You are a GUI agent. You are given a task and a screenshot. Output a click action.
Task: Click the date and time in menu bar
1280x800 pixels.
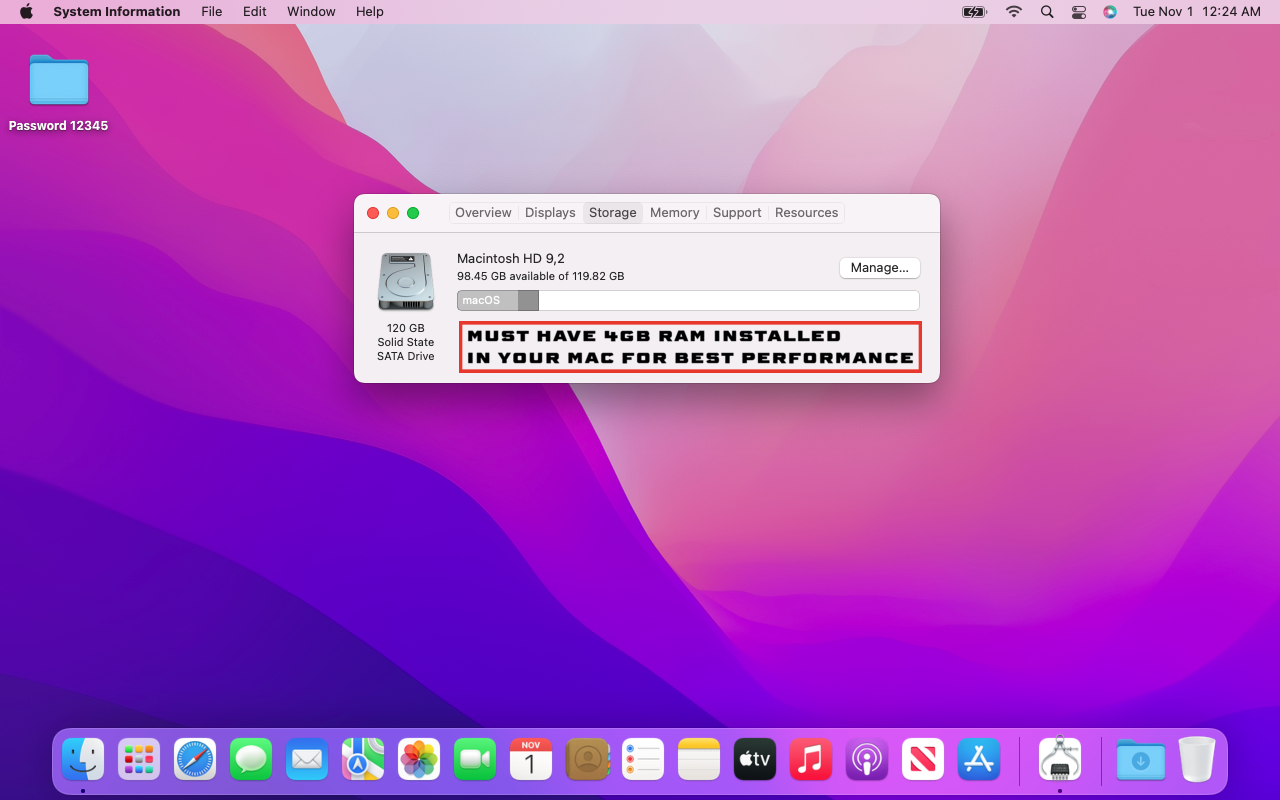click(1196, 12)
